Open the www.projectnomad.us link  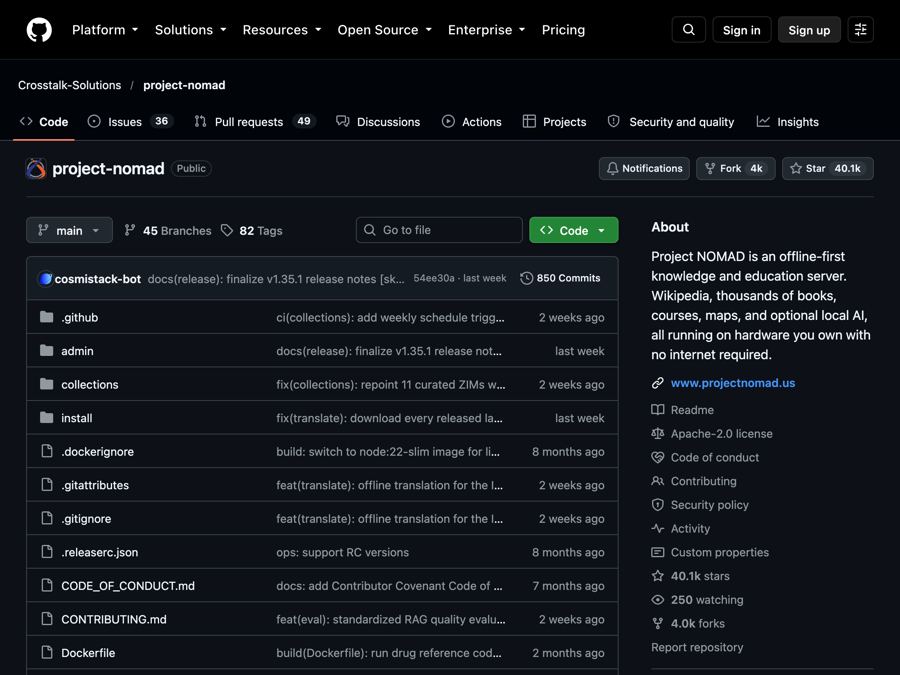click(x=733, y=383)
